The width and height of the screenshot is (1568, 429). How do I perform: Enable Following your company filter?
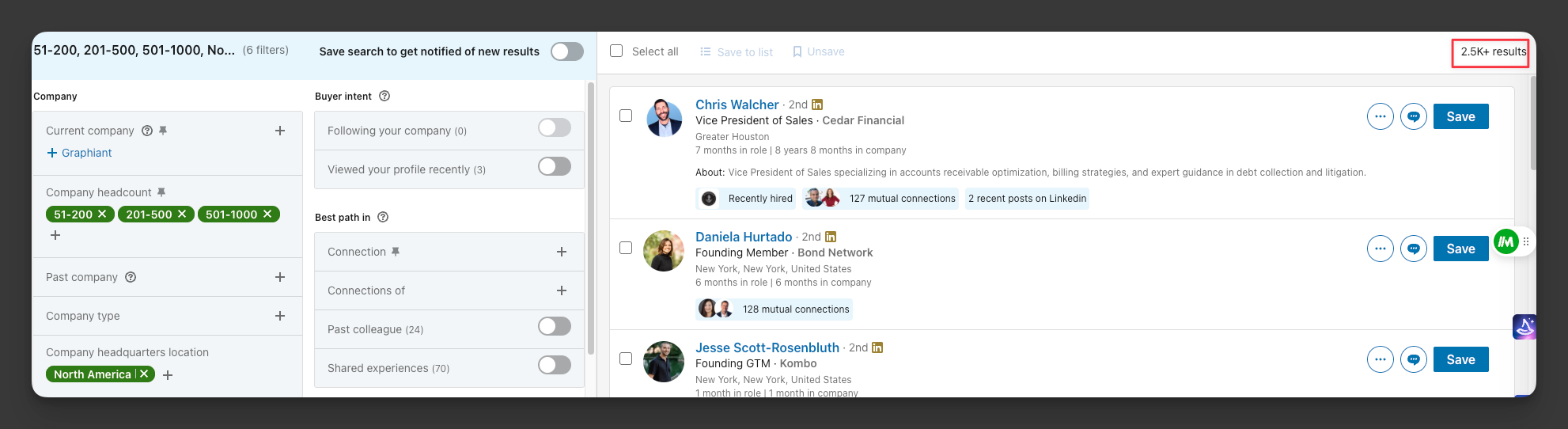555,127
